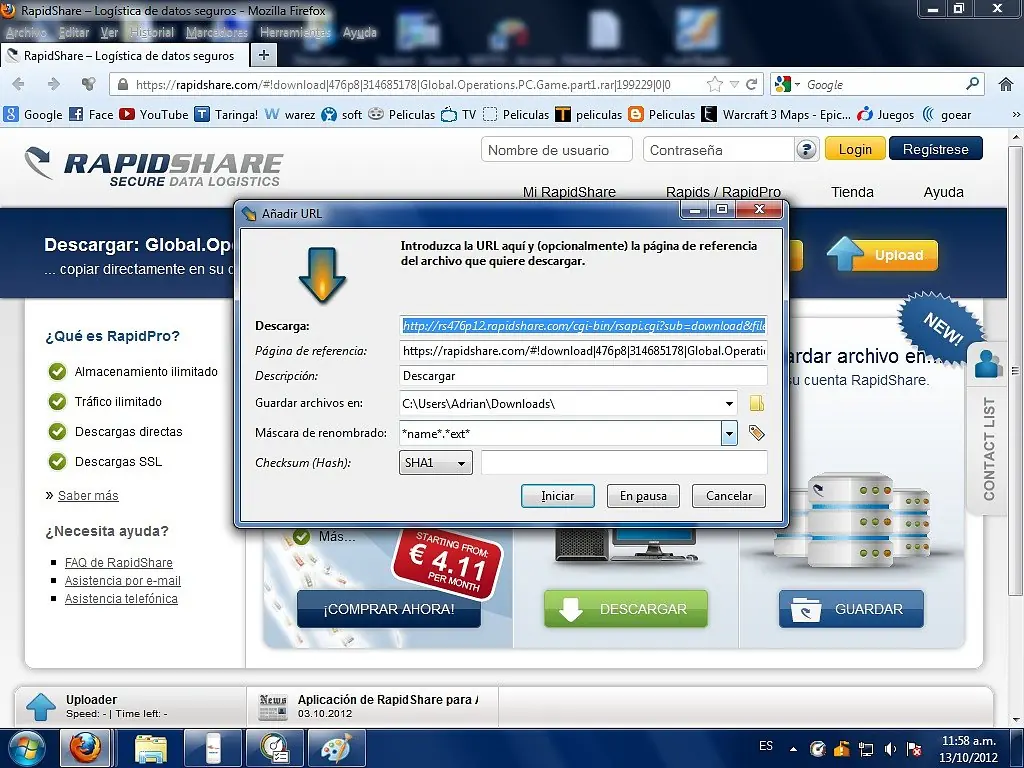This screenshot has height=768, width=1024.
Task: Click the taskbar clock showing 11:58 a.m.
Action: tap(969, 749)
